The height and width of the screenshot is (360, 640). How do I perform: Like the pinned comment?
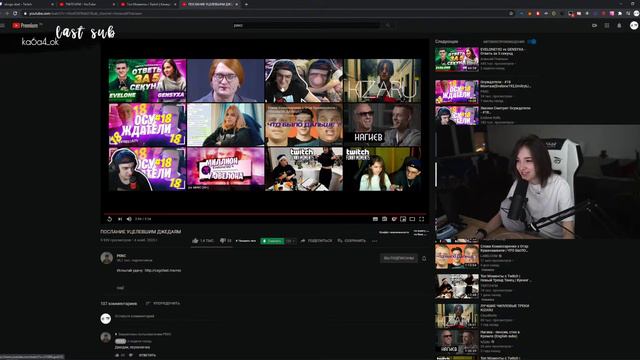(x=118, y=355)
